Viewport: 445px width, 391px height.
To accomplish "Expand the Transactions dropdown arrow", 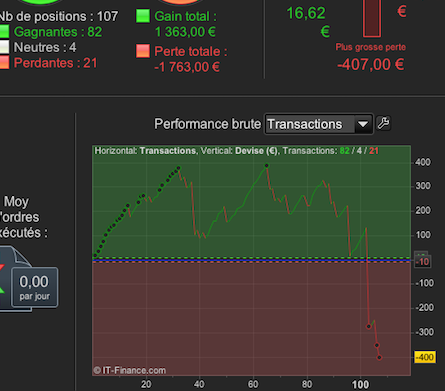I will (x=363, y=124).
